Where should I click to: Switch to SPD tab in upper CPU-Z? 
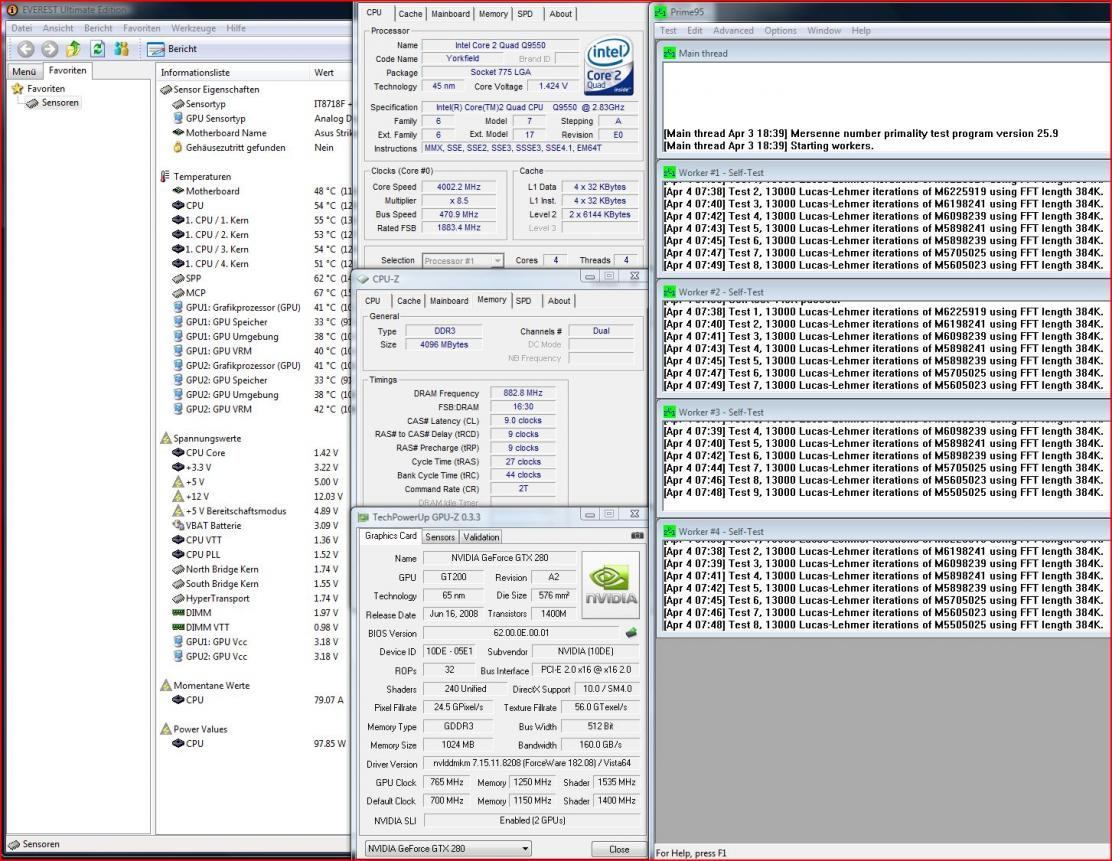(x=525, y=13)
